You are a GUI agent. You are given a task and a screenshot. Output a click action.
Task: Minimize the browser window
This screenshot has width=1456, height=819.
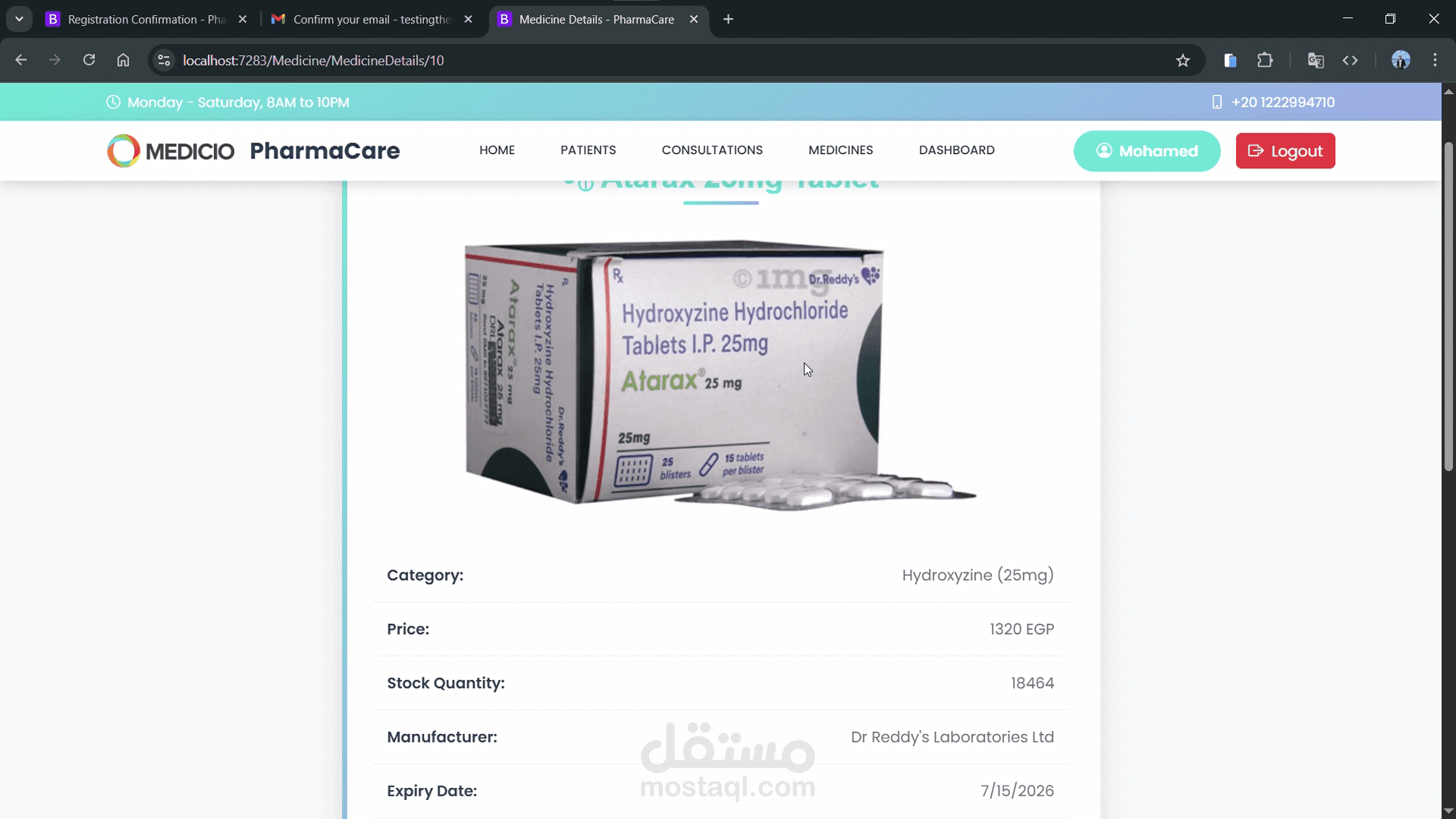[1348, 19]
